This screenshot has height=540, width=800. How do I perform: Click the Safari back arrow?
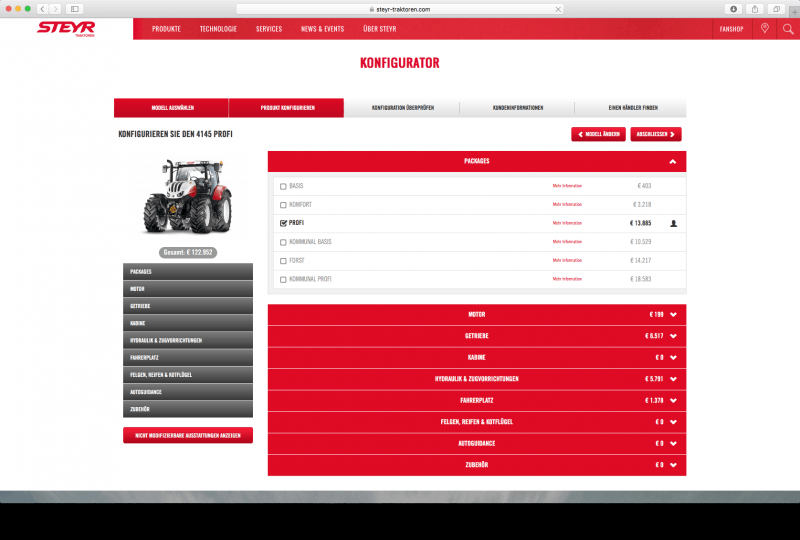(43, 9)
